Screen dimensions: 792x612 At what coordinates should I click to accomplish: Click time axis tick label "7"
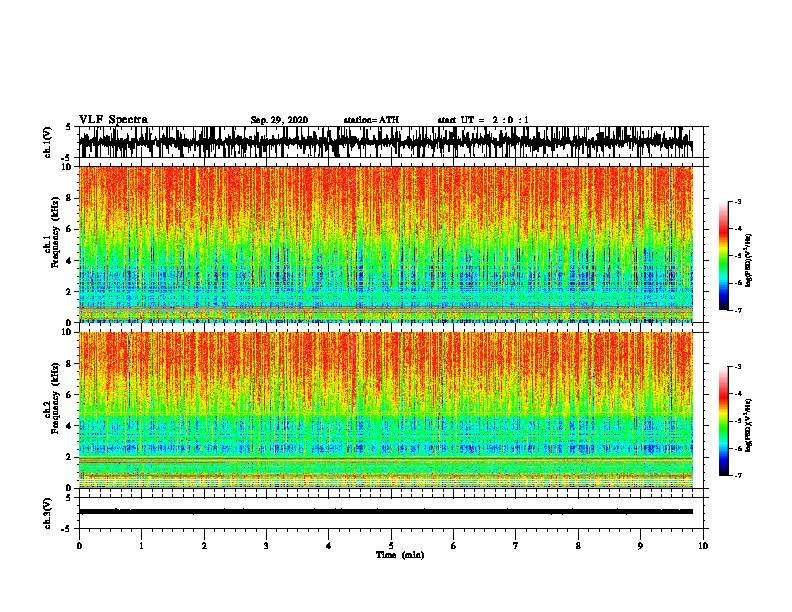516,546
